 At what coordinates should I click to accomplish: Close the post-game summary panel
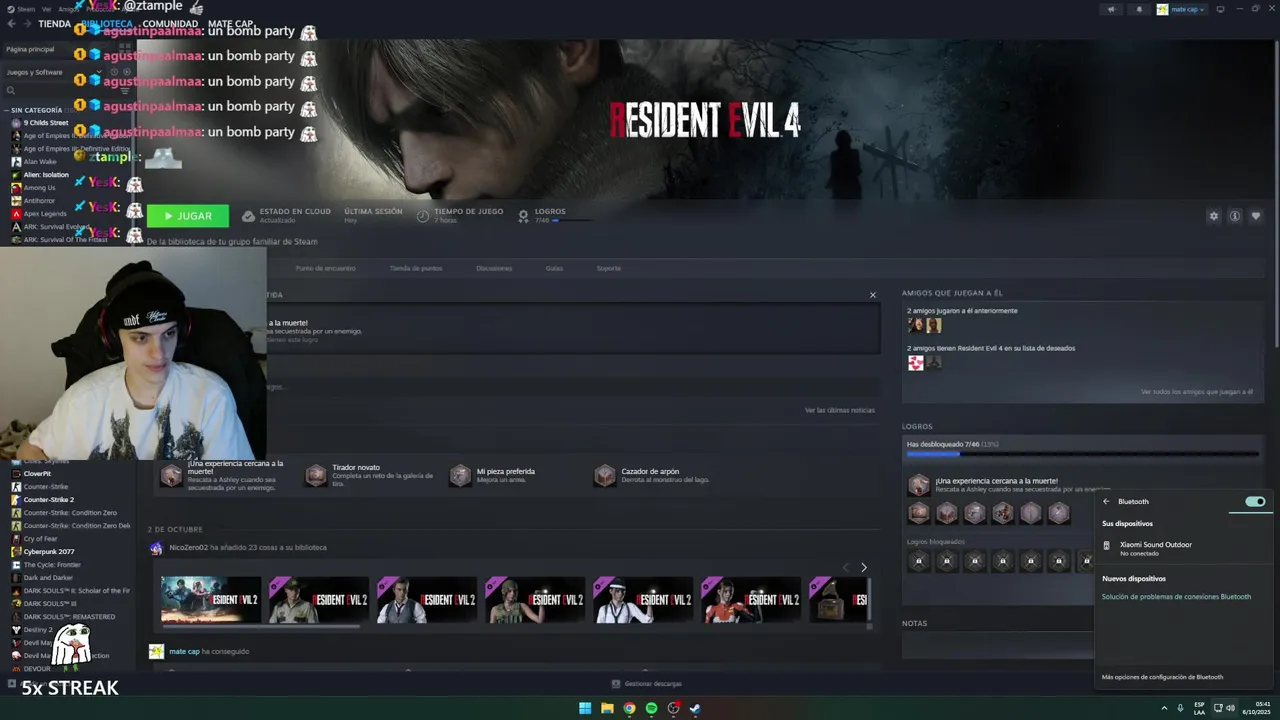[873, 295]
